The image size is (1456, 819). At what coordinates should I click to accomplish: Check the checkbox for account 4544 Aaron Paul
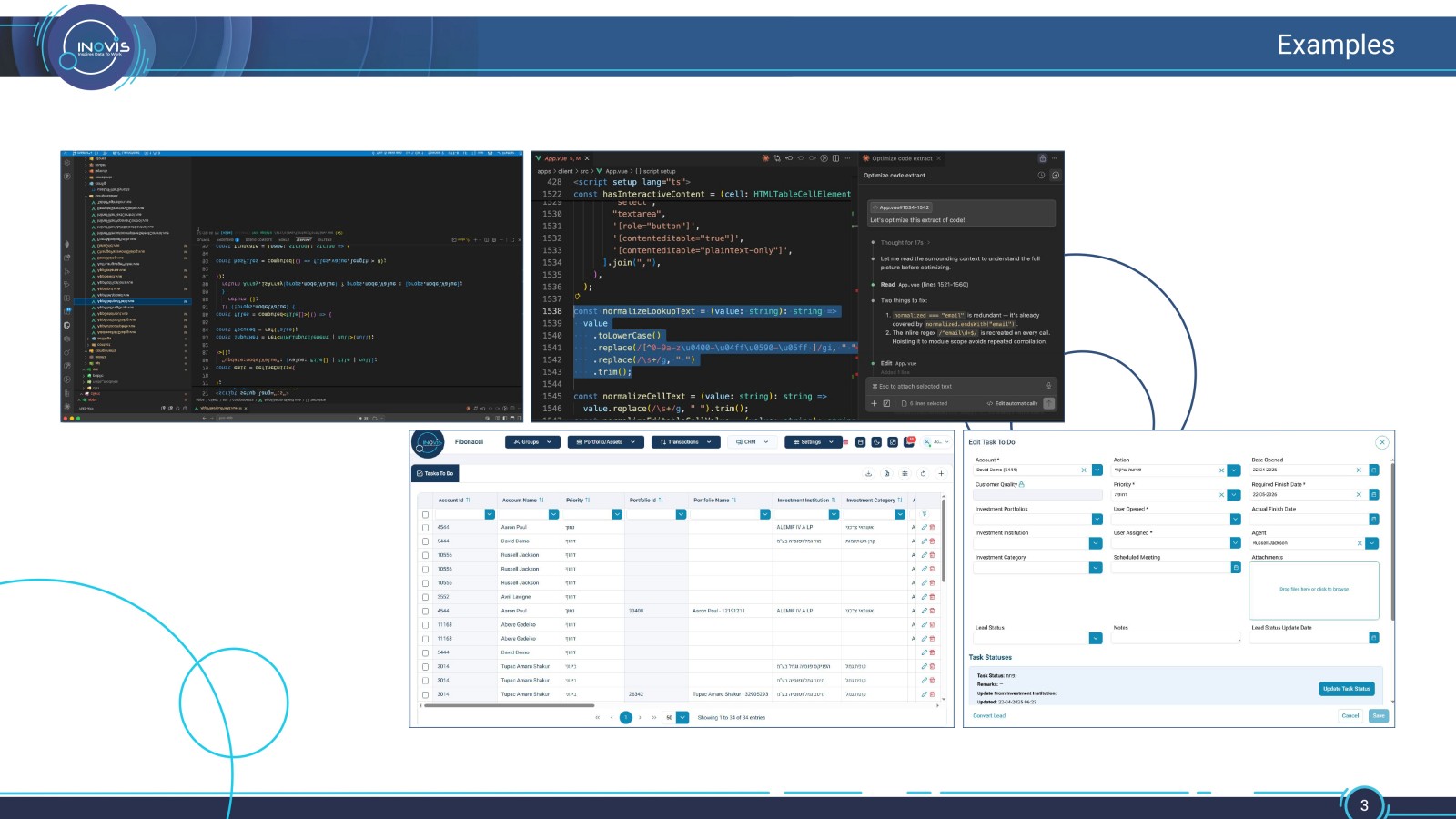(425, 527)
